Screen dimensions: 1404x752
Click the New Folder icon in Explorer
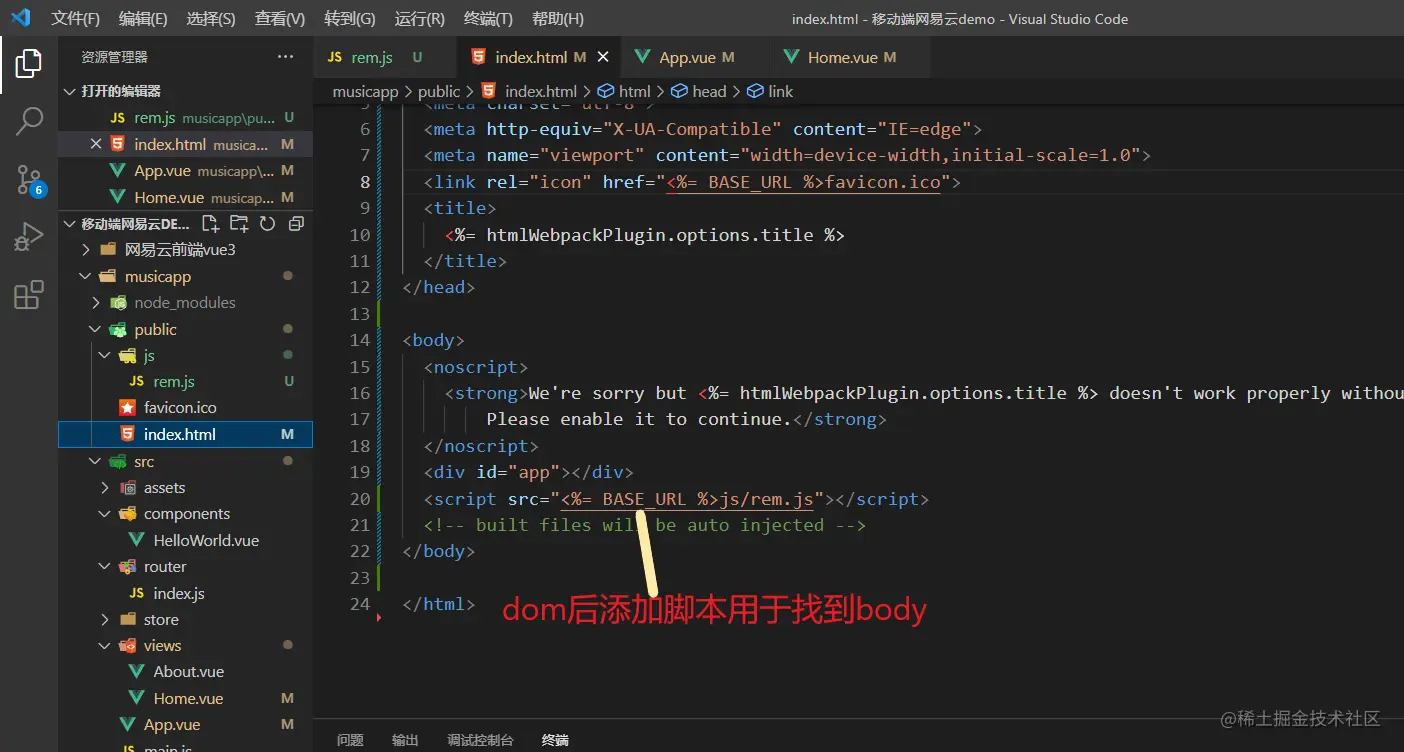[x=240, y=223]
